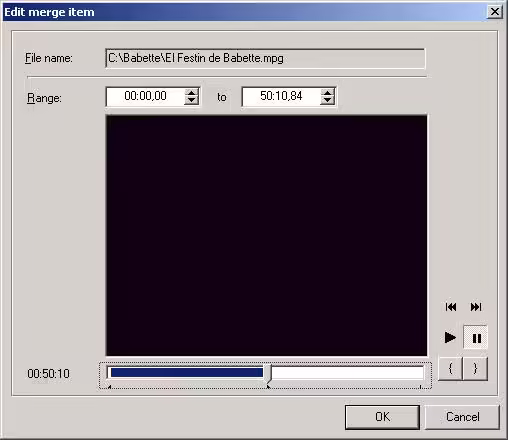Image resolution: width=508 pixels, height=440 pixels.
Task: Skip to the next frame marker icon
Action: pyautogui.click(x=476, y=307)
